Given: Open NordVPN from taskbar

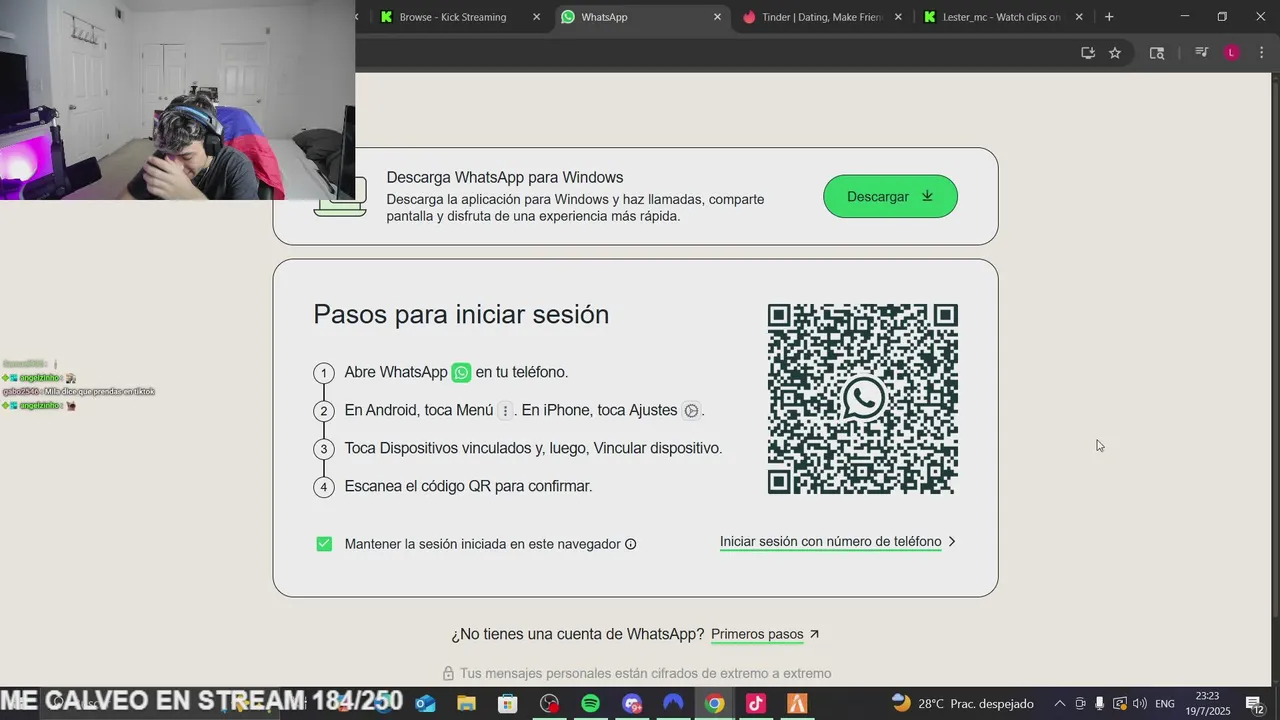Looking at the screenshot, I should [x=673, y=704].
